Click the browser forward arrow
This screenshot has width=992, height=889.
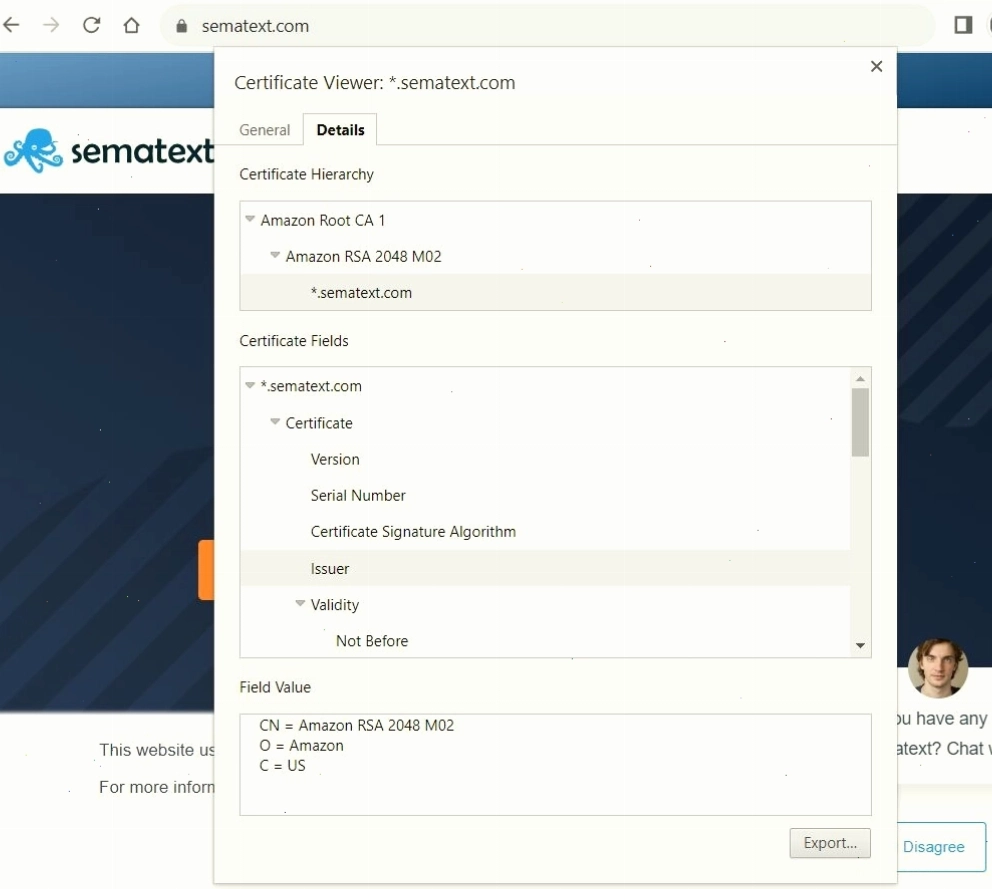click(x=51, y=25)
